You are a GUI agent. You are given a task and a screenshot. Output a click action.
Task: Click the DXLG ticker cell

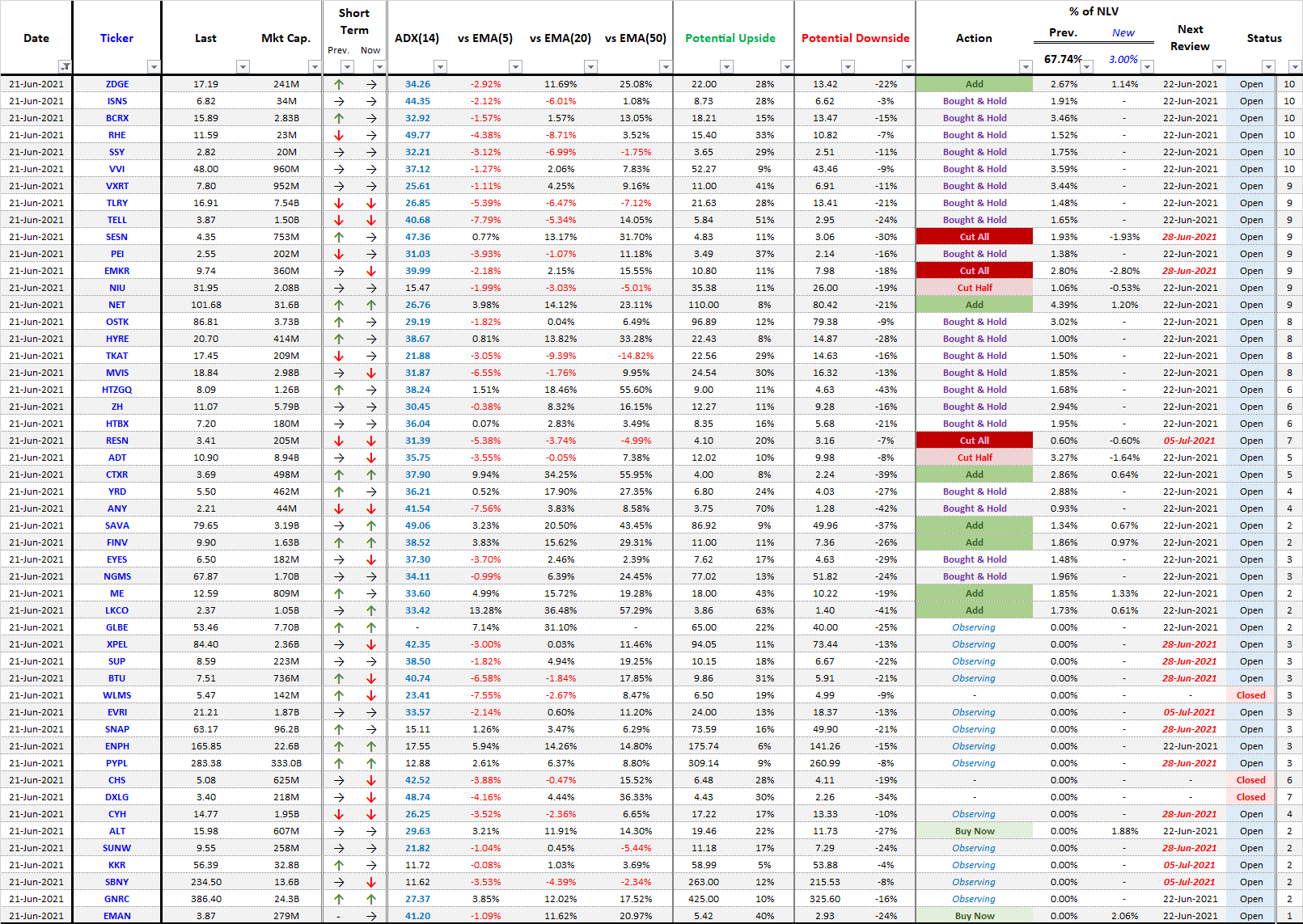click(x=117, y=797)
